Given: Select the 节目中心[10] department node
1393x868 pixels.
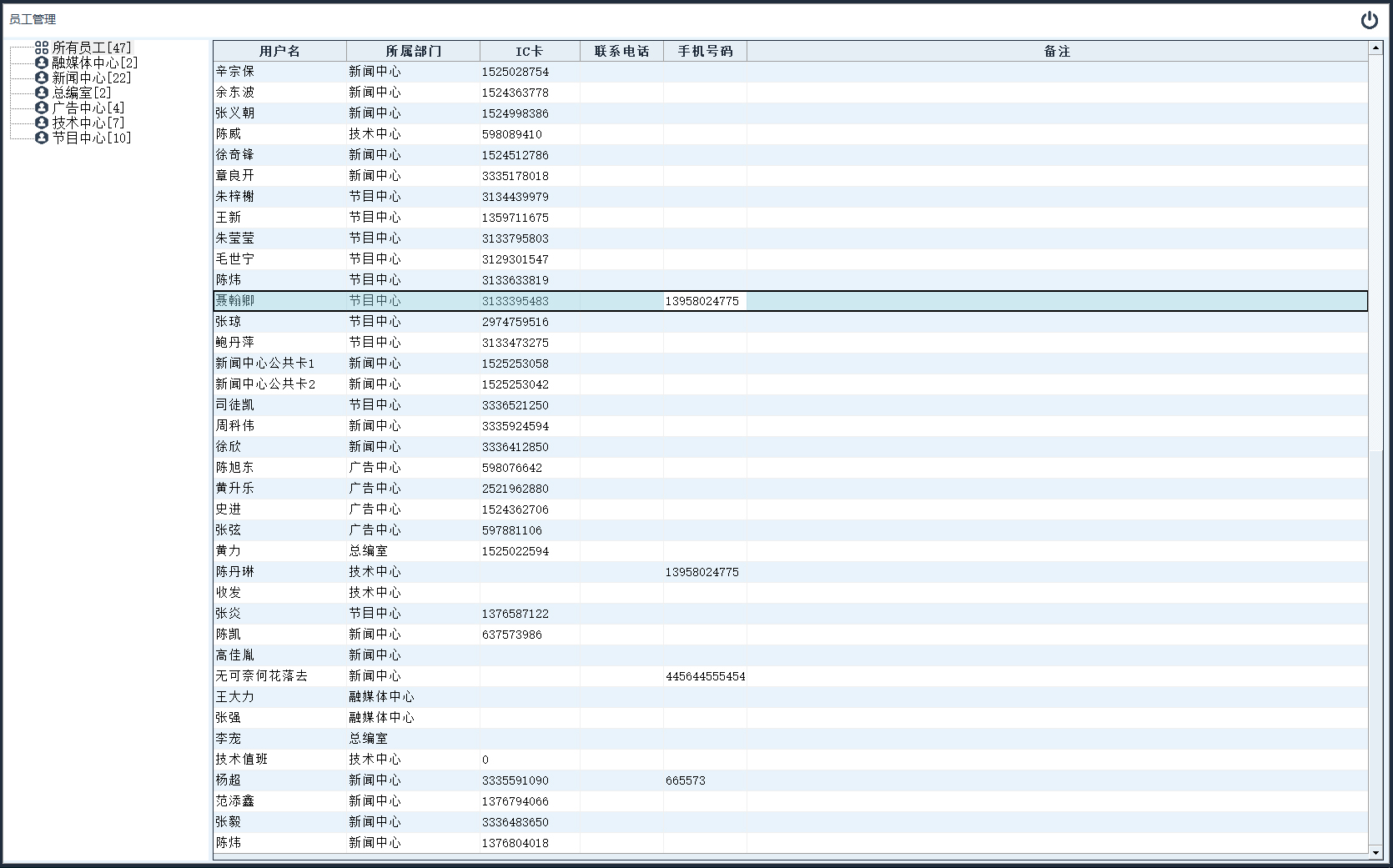Looking at the screenshot, I should pyautogui.click(x=91, y=138).
